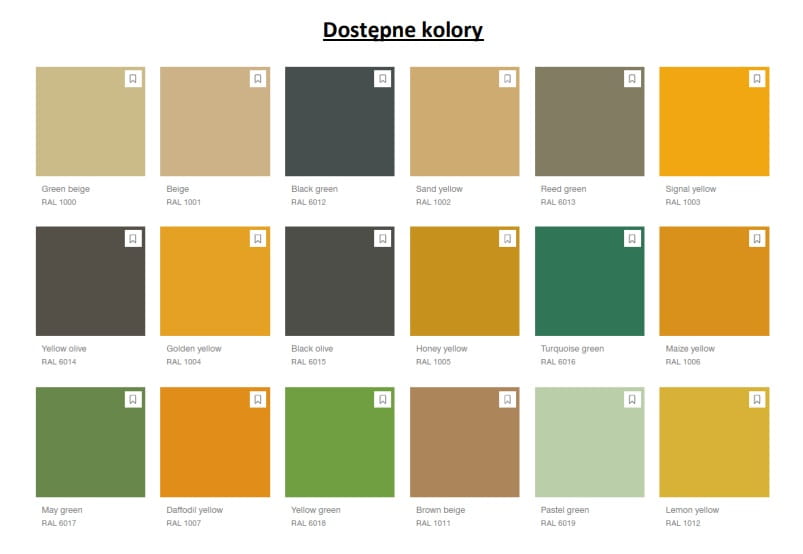Bookmark the Yellow olive RAL 6014 color
The height and width of the screenshot is (554, 803).
coord(133,239)
